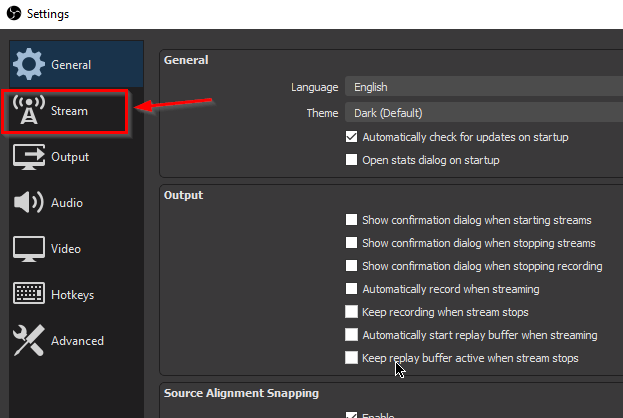Toggle keep replay buffer active when stream stops
Image resolution: width=623 pixels, height=418 pixels.
(351, 358)
